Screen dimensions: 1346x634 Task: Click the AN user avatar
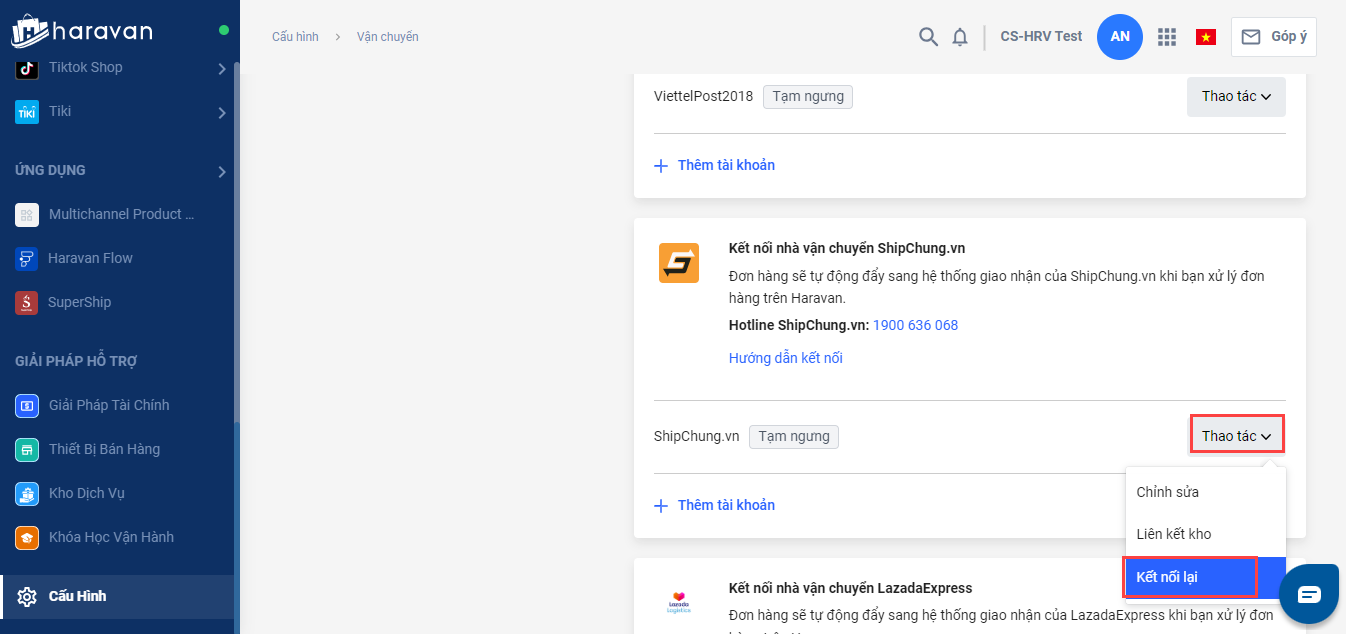pos(1120,37)
